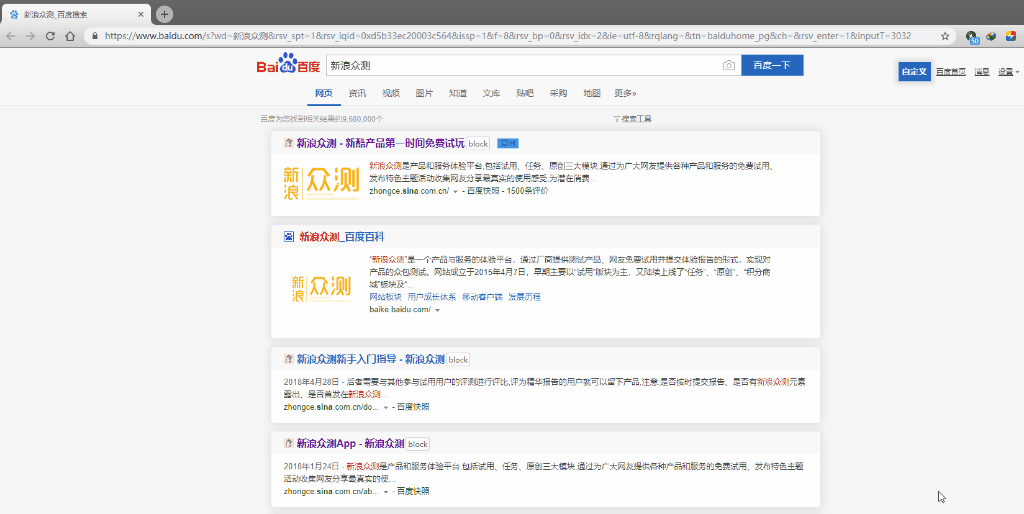The width and height of the screenshot is (1024, 514).
Task: Open 新浪众测App - 新浪众测 result title
Action: click(x=350, y=443)
